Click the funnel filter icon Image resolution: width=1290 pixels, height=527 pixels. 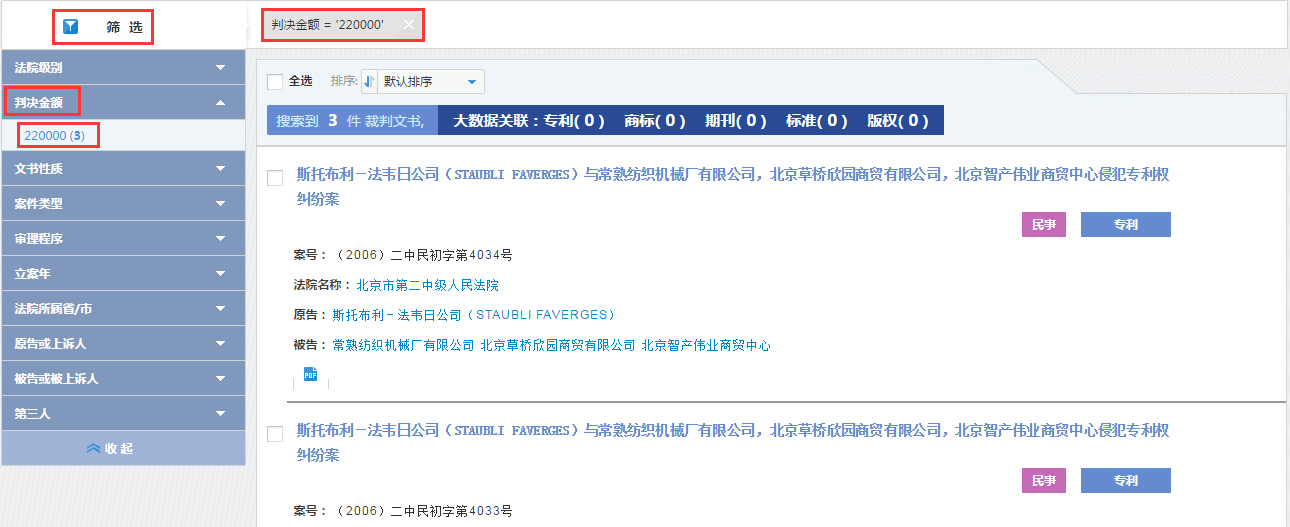click(71, 27)
